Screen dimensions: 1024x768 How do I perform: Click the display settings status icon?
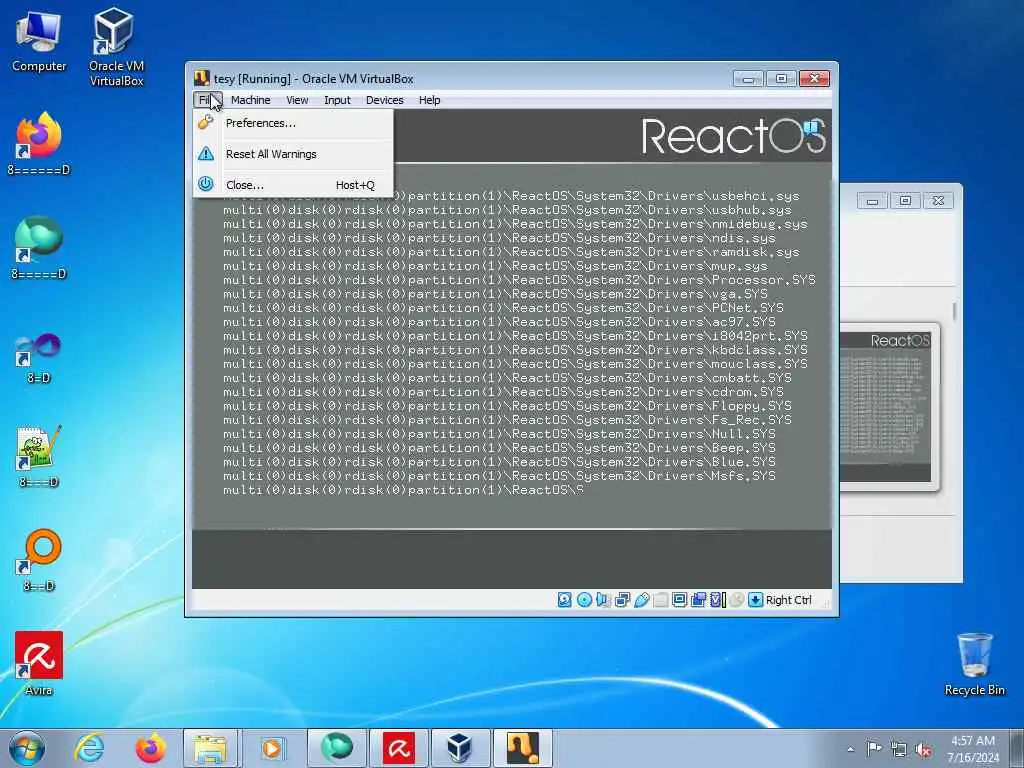(x=679, y=600)
